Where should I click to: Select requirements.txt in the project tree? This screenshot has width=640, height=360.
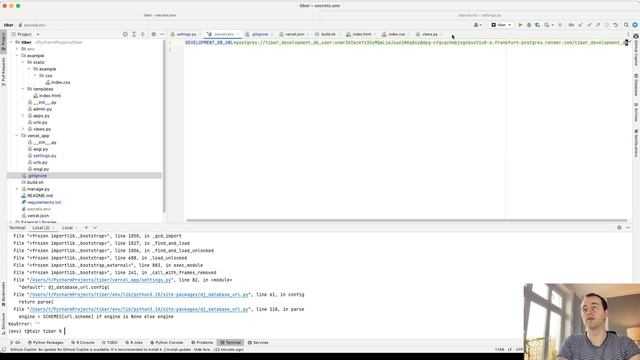(x=44, y=202)
